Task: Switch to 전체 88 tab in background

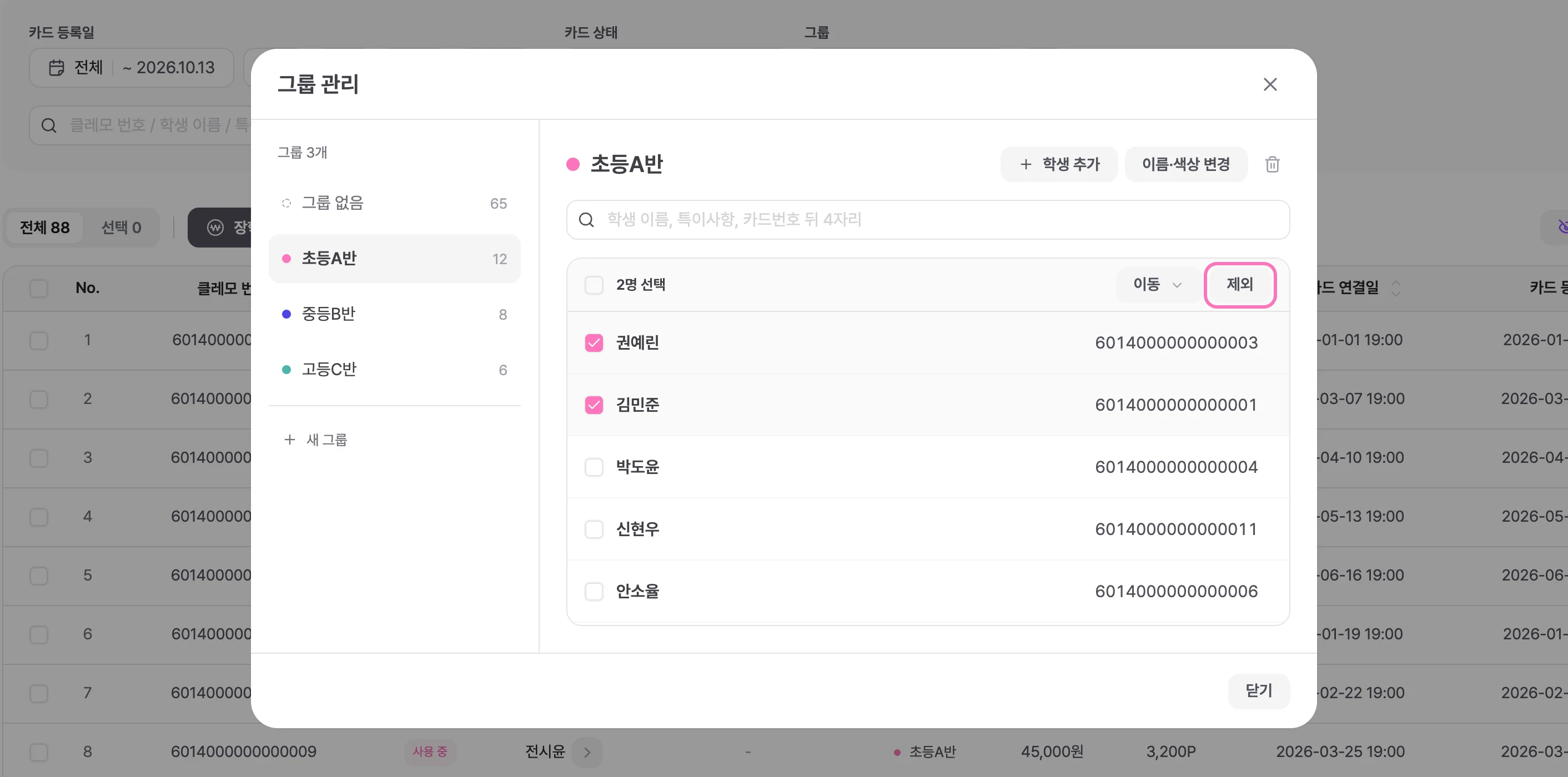Action: [x=44, y=228]
